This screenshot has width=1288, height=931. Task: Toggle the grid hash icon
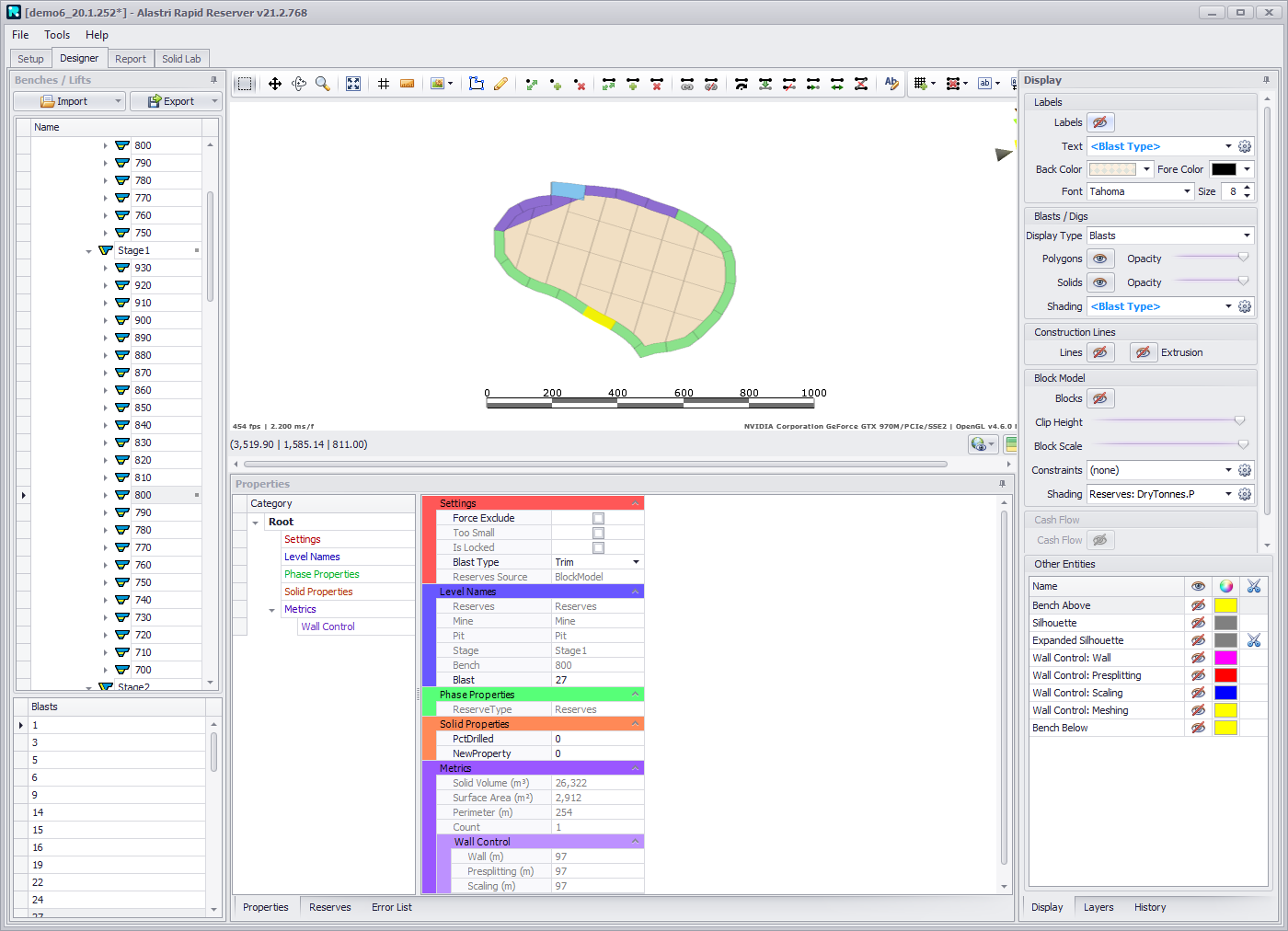coord(384,84)
